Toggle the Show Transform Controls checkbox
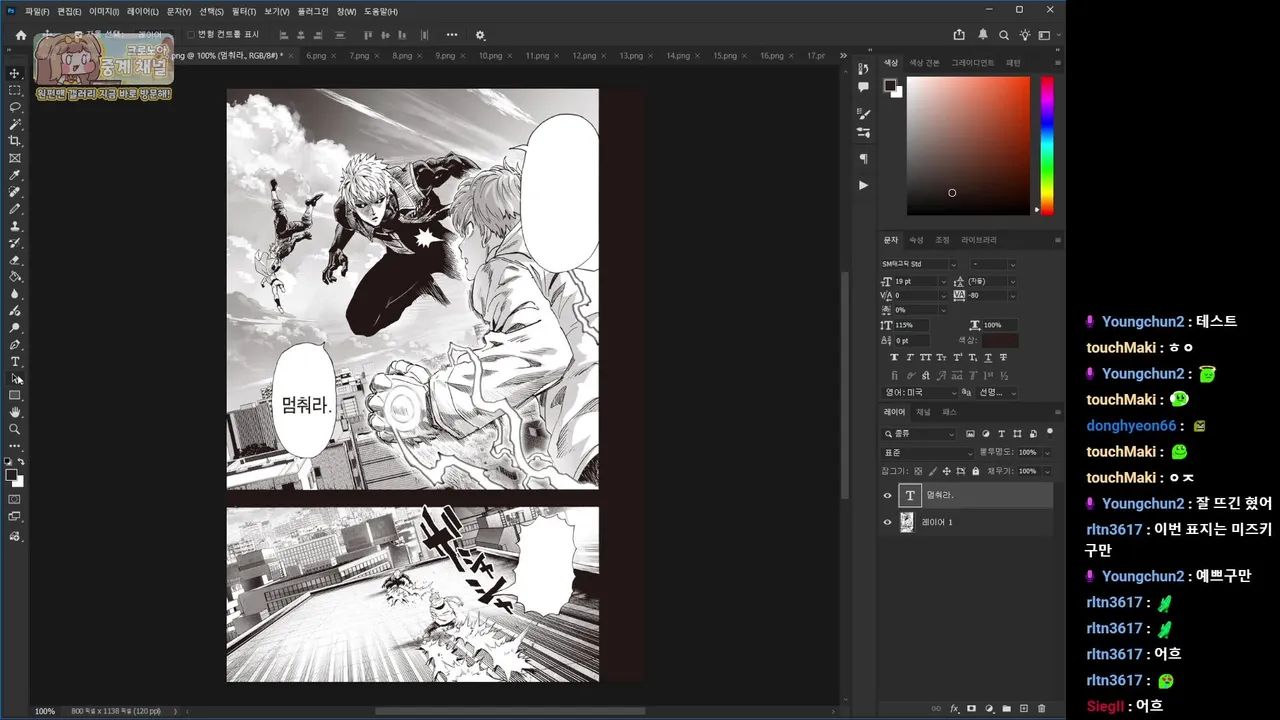The height and width of the screenshot is (720, 1280). coord(192,35)
